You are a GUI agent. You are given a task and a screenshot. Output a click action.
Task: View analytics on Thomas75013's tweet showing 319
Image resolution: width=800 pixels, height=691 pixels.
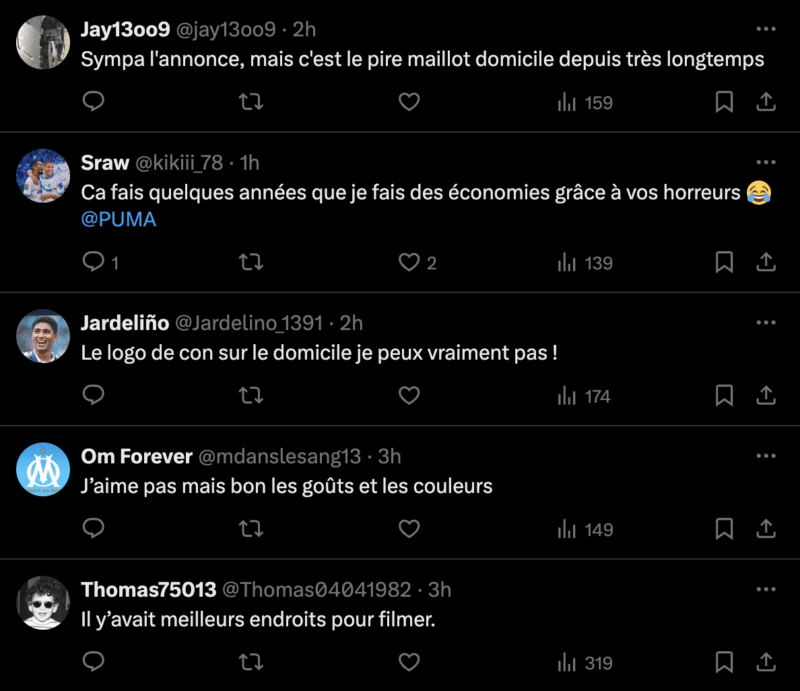tap(585, 662)
